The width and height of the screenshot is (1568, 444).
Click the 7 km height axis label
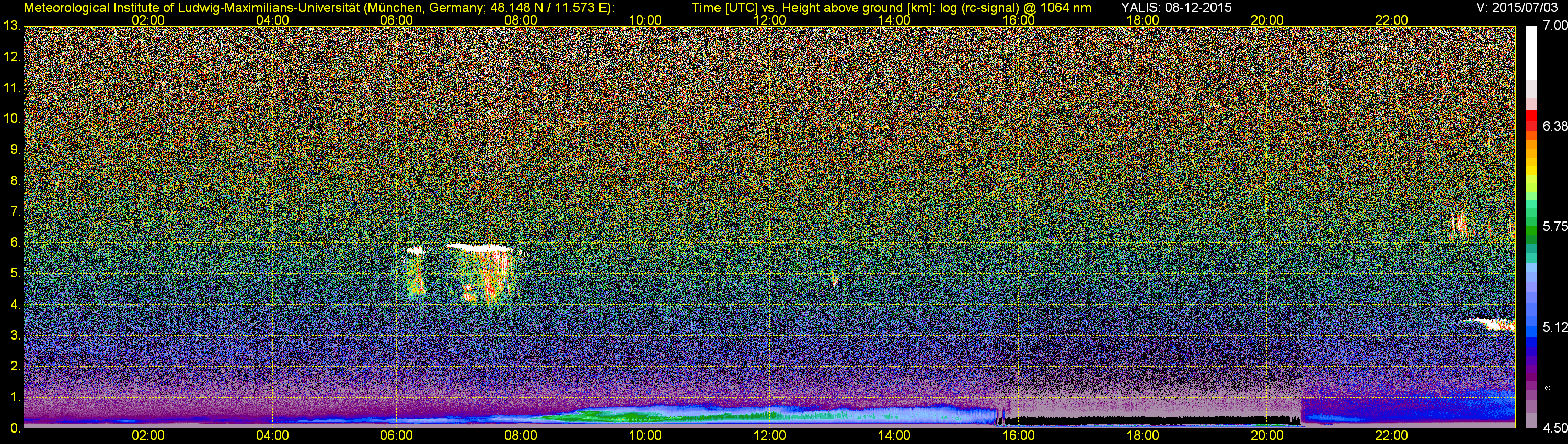coord(15,212)
